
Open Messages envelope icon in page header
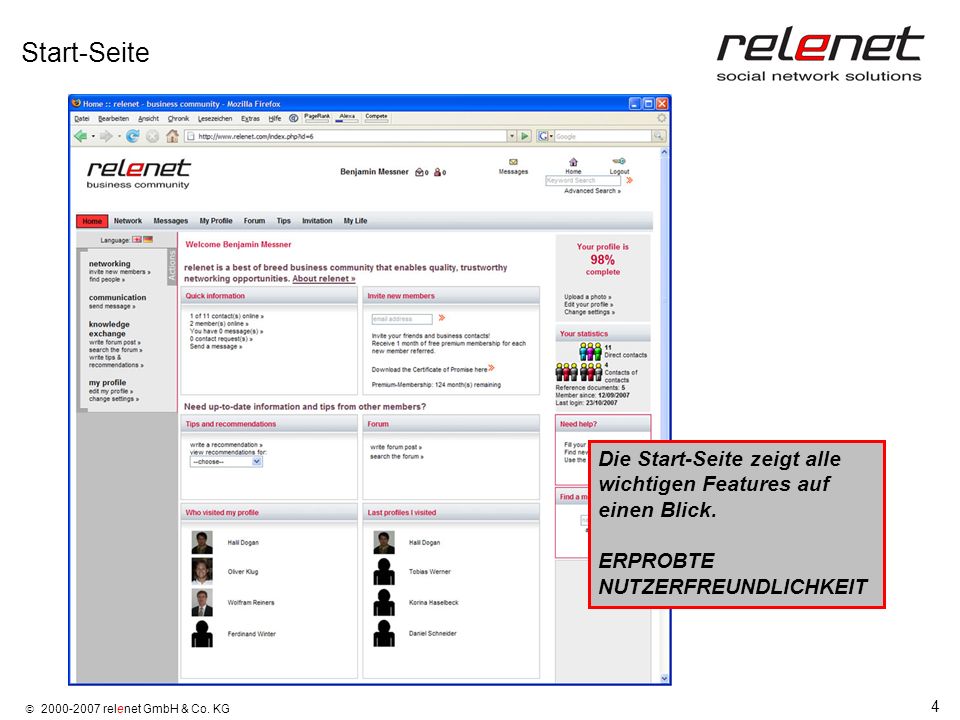(513, 162)
